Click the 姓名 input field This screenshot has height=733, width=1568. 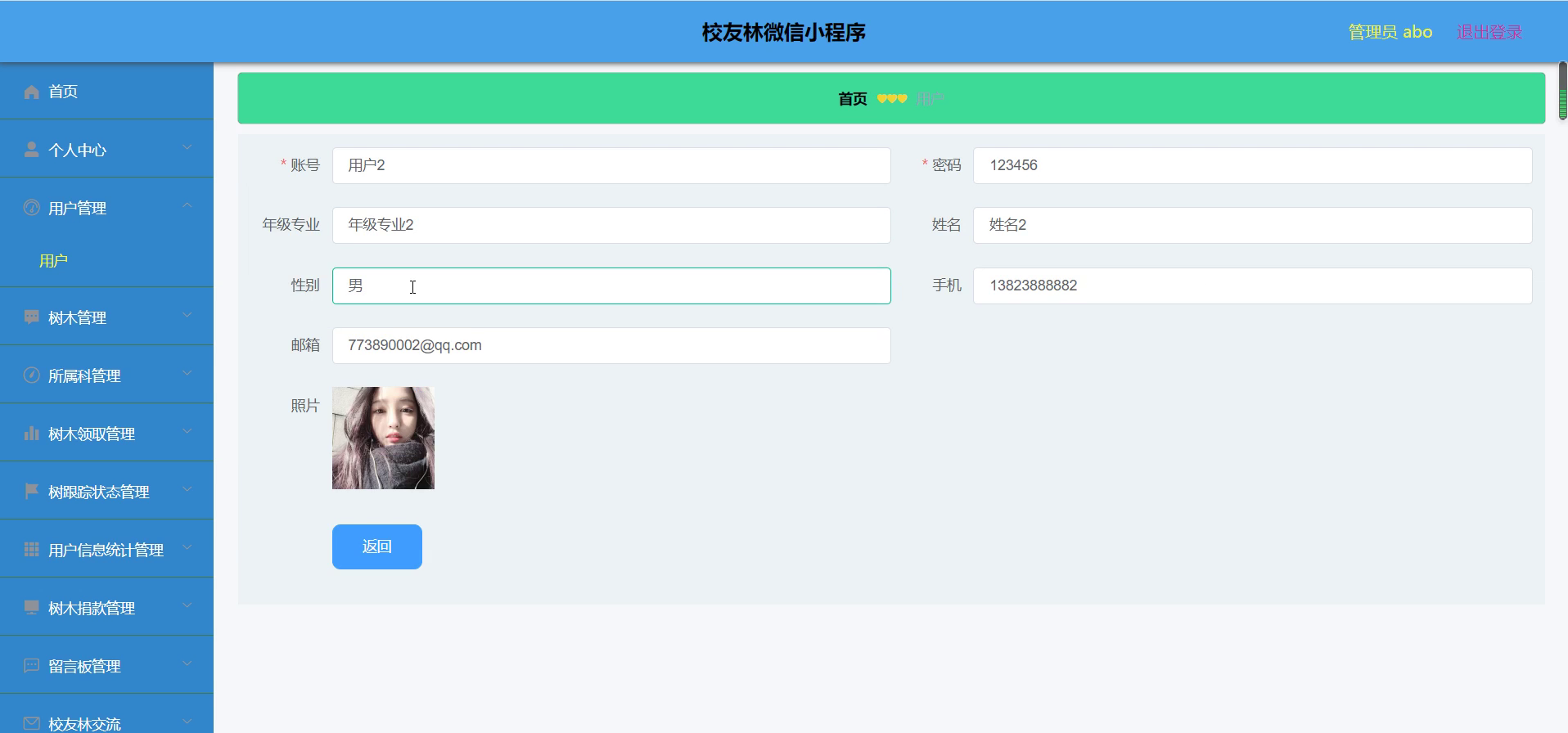(1253, 225)
